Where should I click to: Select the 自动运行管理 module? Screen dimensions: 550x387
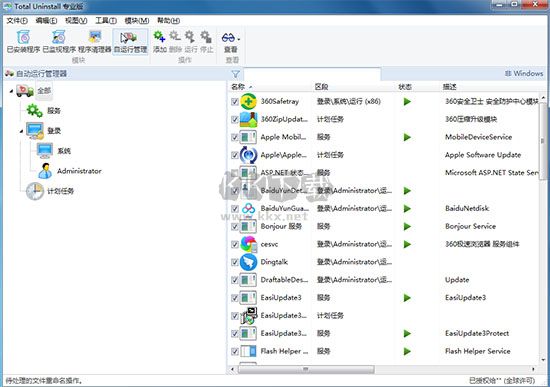tap(130, 41)
